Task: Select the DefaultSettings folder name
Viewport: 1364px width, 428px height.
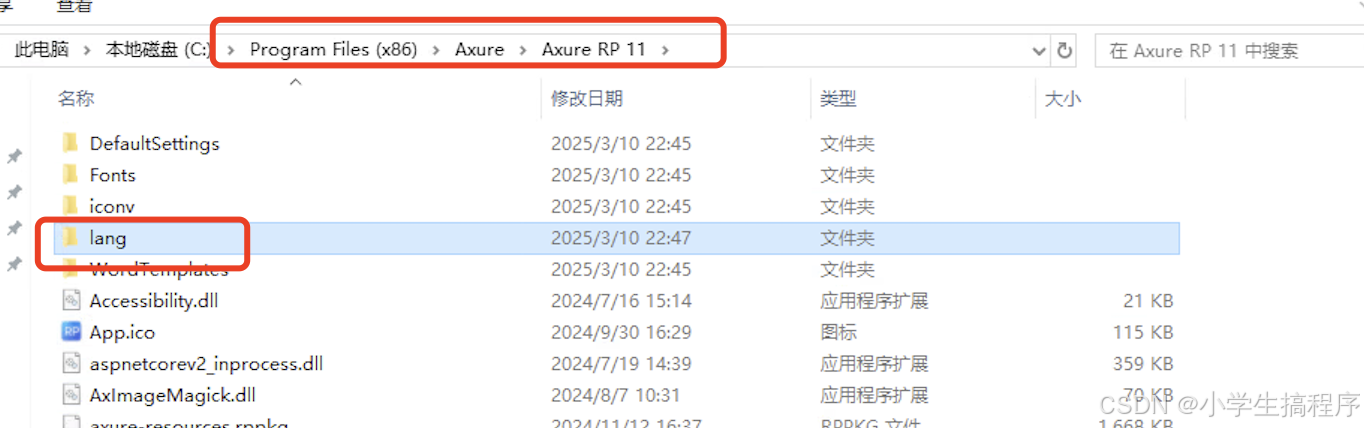Action: pyautogui.click(x=154, y=143)
